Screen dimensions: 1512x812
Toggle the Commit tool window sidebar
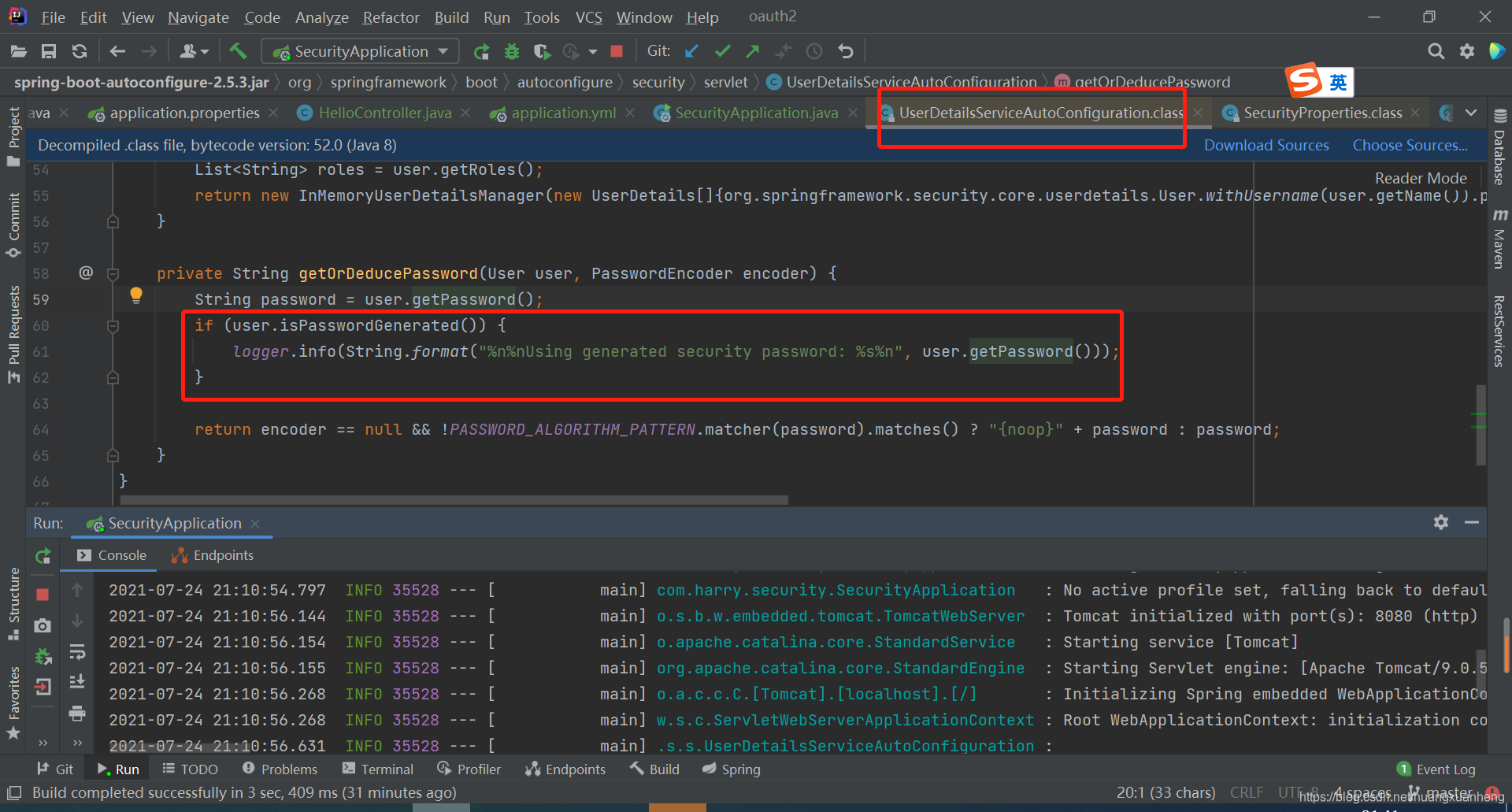(x=13, y=225)
